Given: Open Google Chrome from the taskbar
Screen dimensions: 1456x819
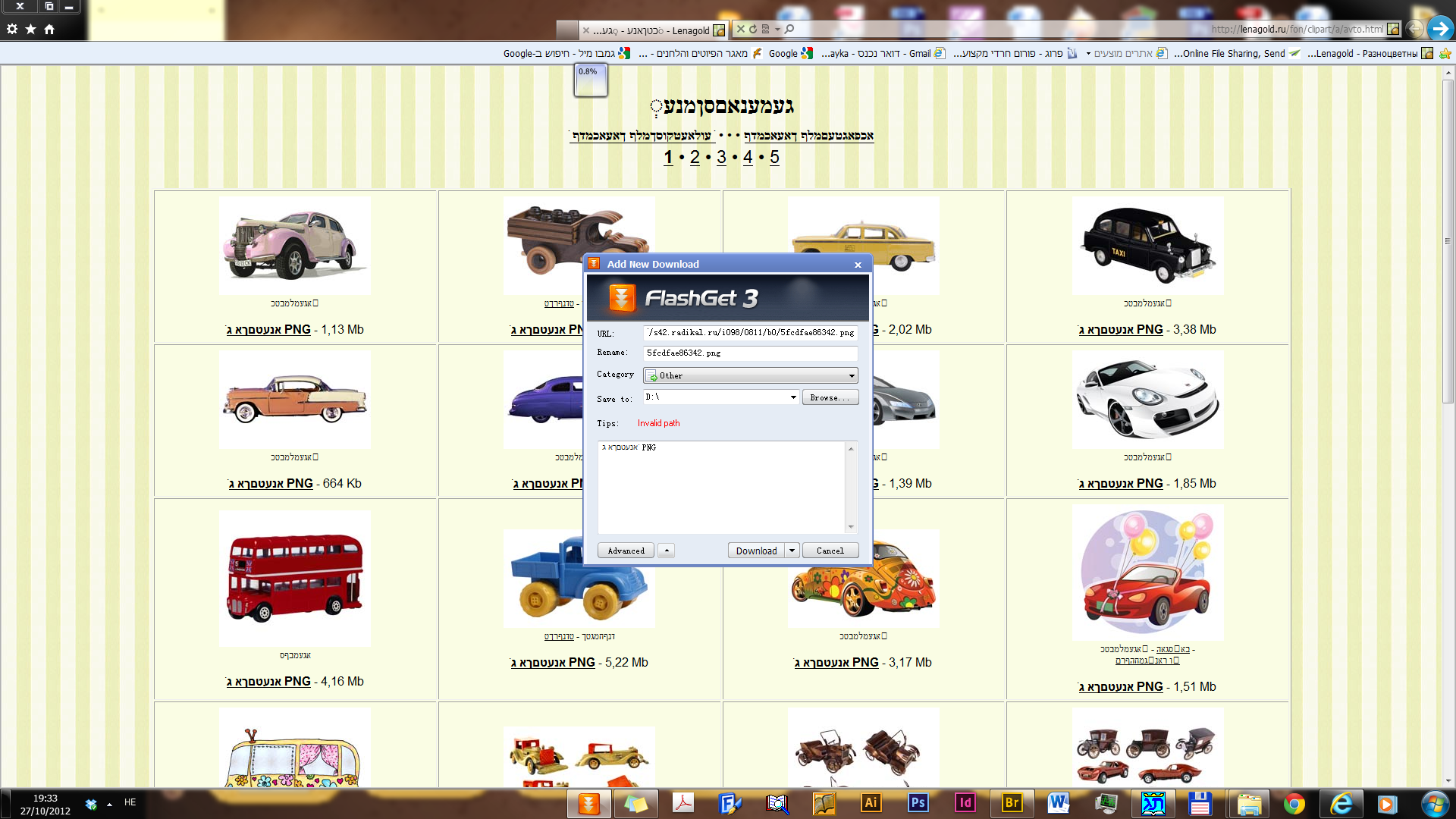Looking at the screenshot, I should (1294, 804).
